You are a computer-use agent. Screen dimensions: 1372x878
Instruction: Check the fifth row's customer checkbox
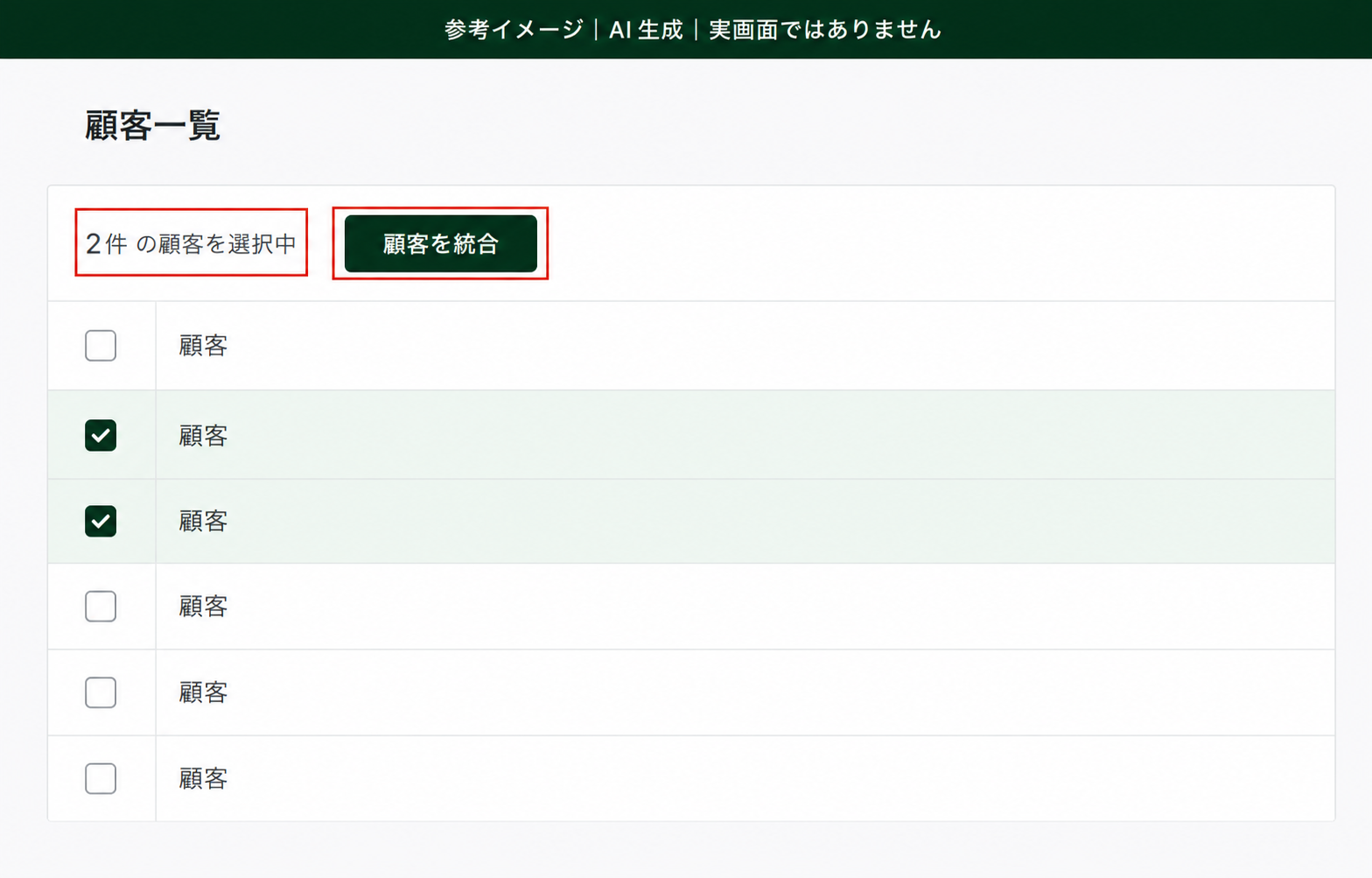[101, 692]
